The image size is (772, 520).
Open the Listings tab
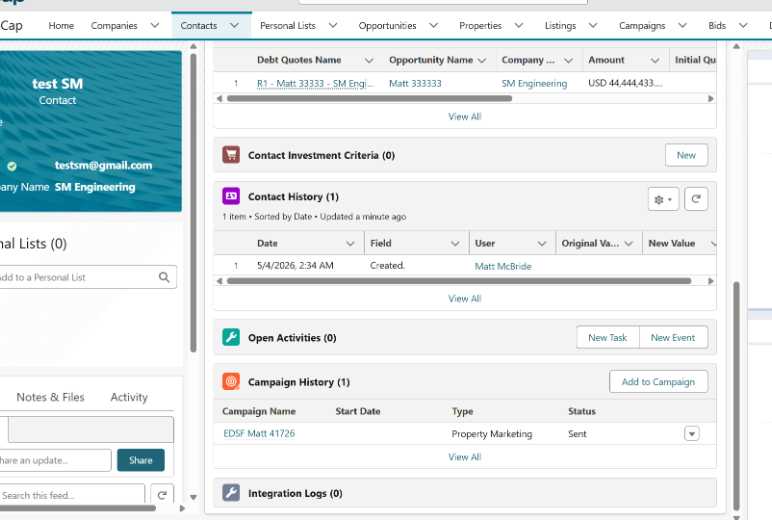(x=560, y=25)
